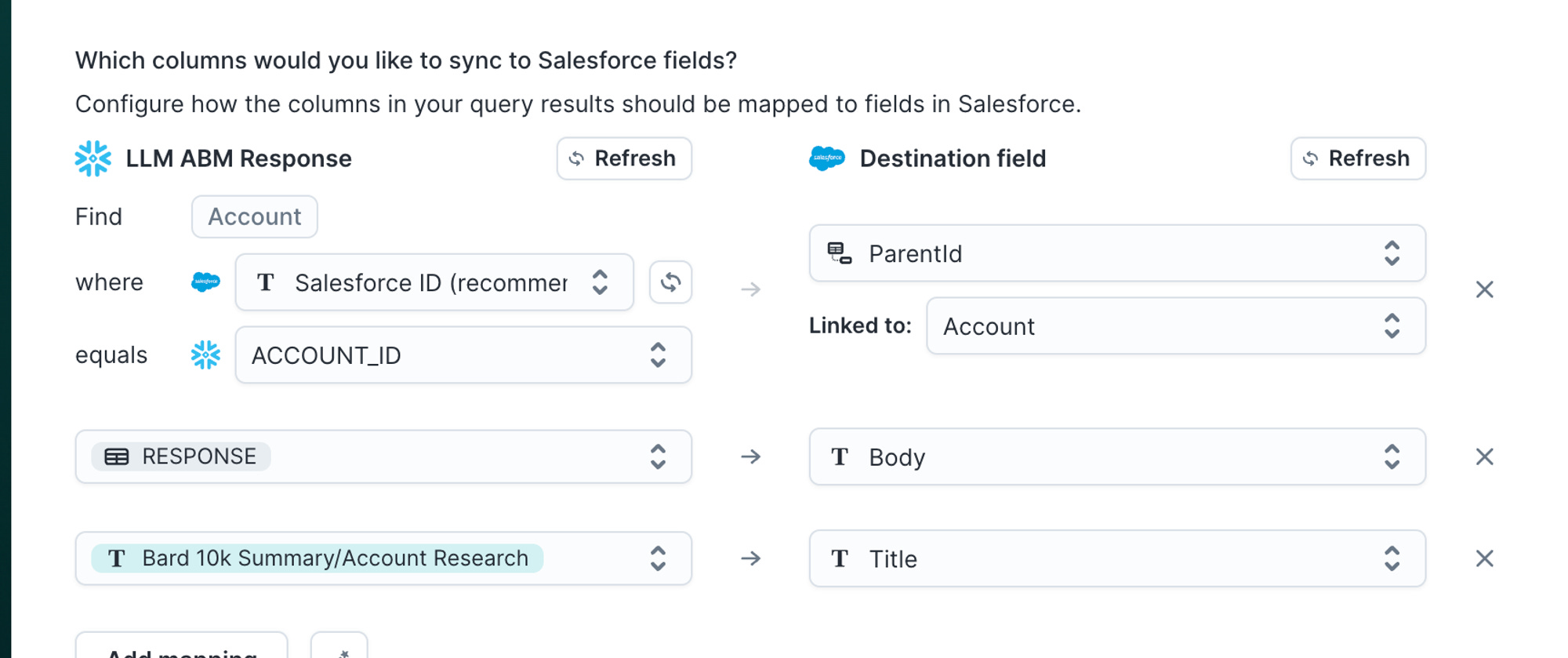Click the circular refresh icon next to Salesforce ID
Screen dimensions: 1568x658
670,282
